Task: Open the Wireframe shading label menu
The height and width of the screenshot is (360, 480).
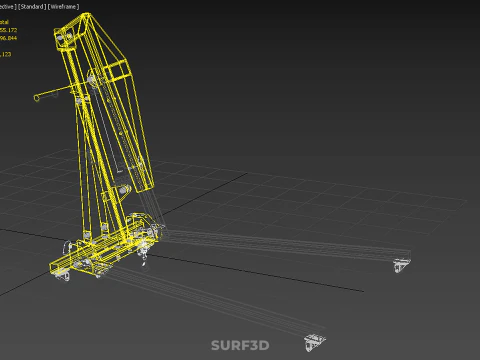Action: coord(63,7)
